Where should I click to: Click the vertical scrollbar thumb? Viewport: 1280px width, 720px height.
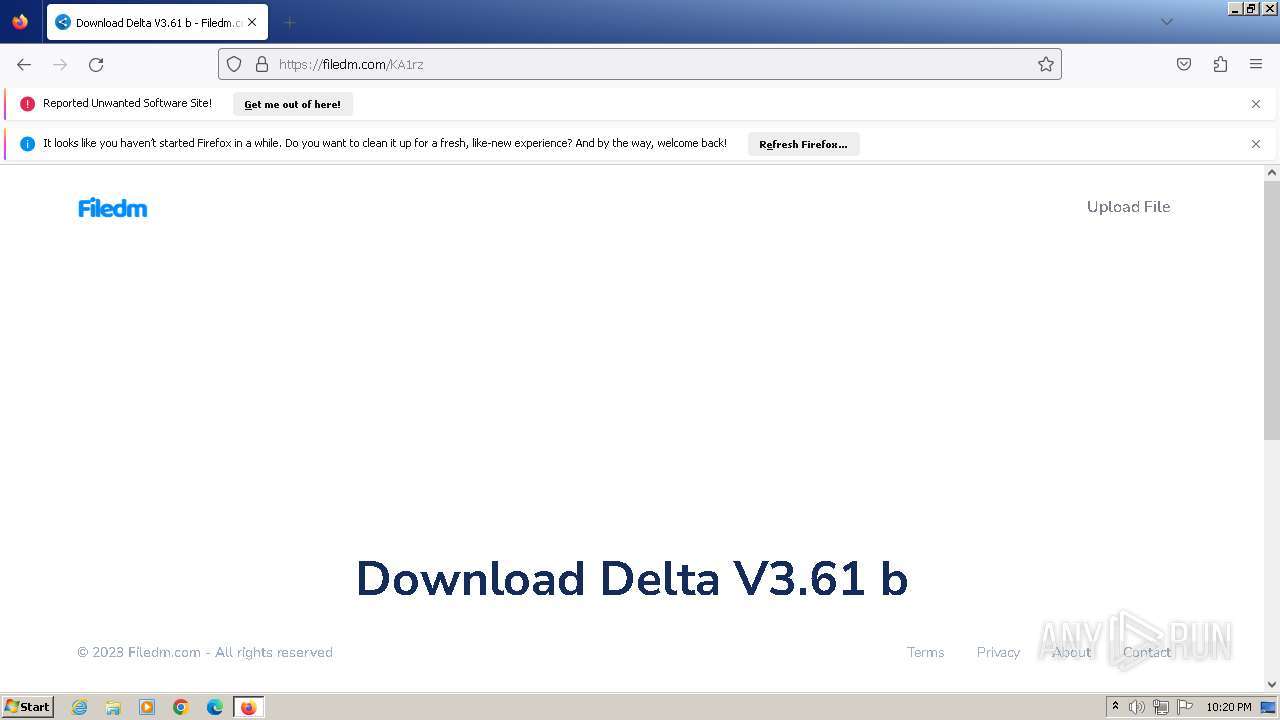[1272, 310]
